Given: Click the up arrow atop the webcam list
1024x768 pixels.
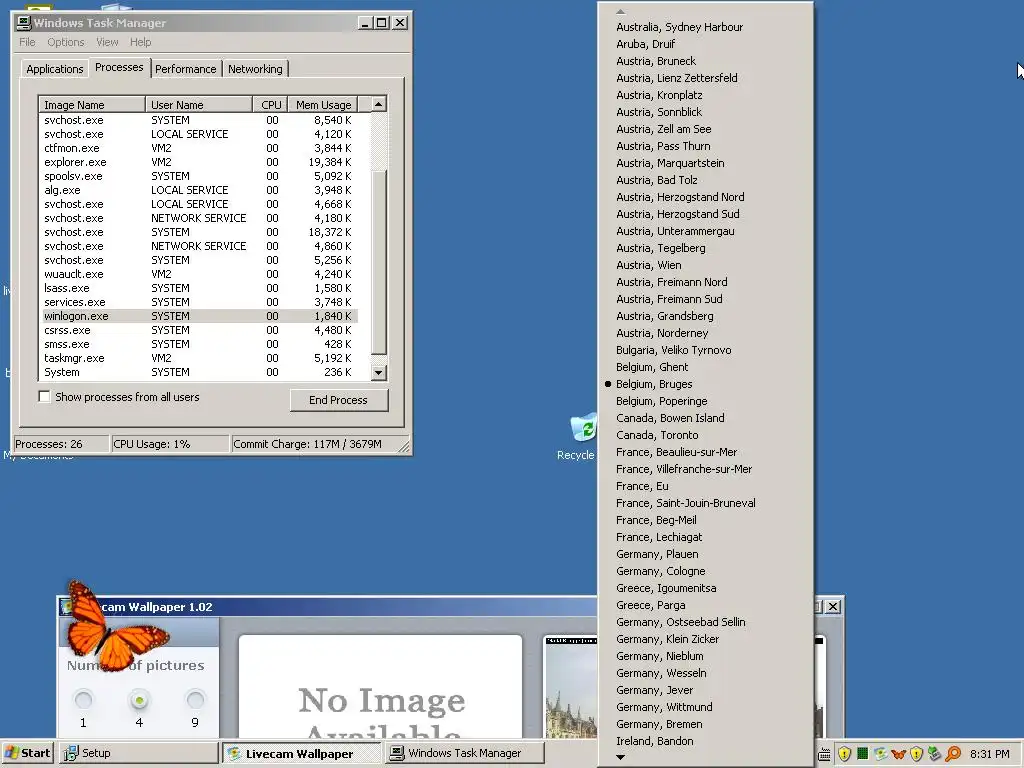Looking at the screenshot, I should [x=620, y=11].
